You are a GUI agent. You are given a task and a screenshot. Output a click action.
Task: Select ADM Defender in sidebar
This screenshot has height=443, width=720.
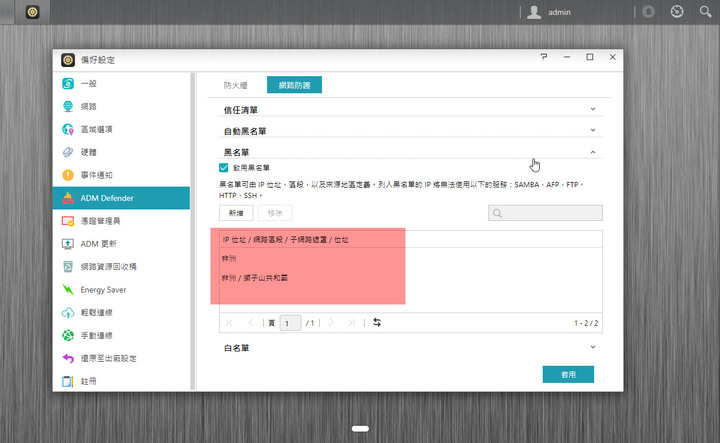(121, 198)
